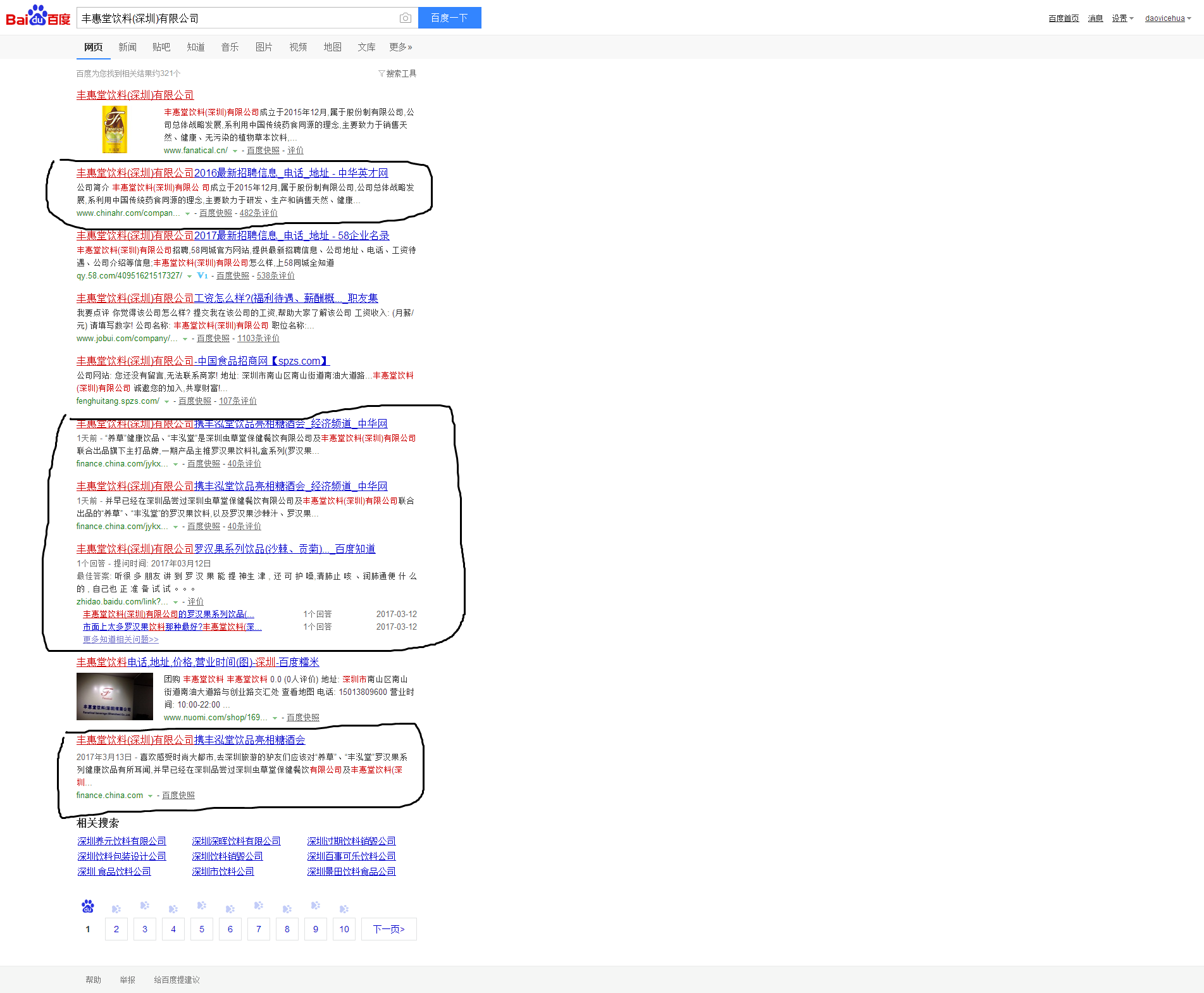Open the 地图 tab
Screen dimensions: 1204x993
(x=332, y=47)
